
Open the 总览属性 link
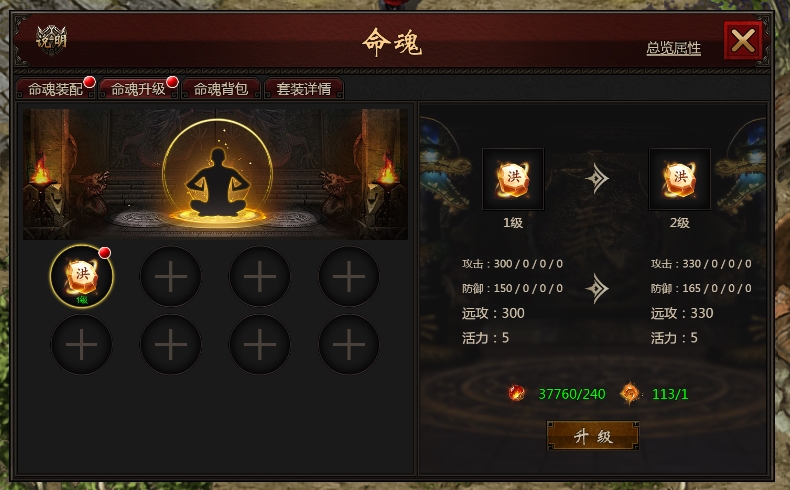[x=674, y=48]
